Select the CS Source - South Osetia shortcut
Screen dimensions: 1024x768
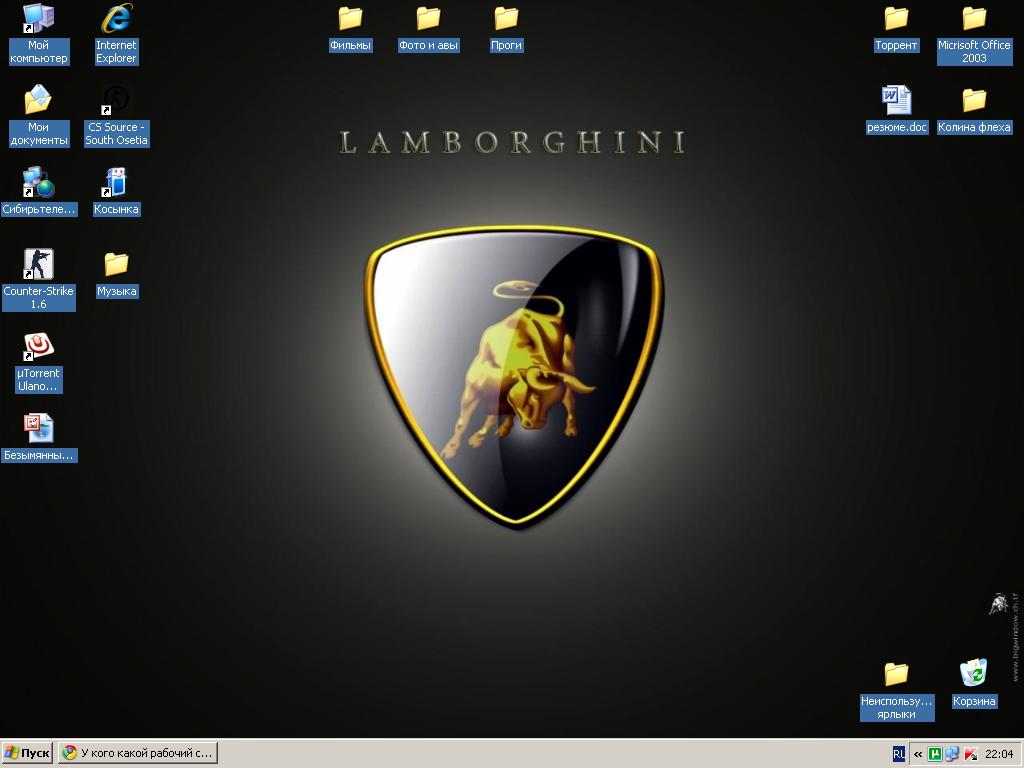click(116, 101)
